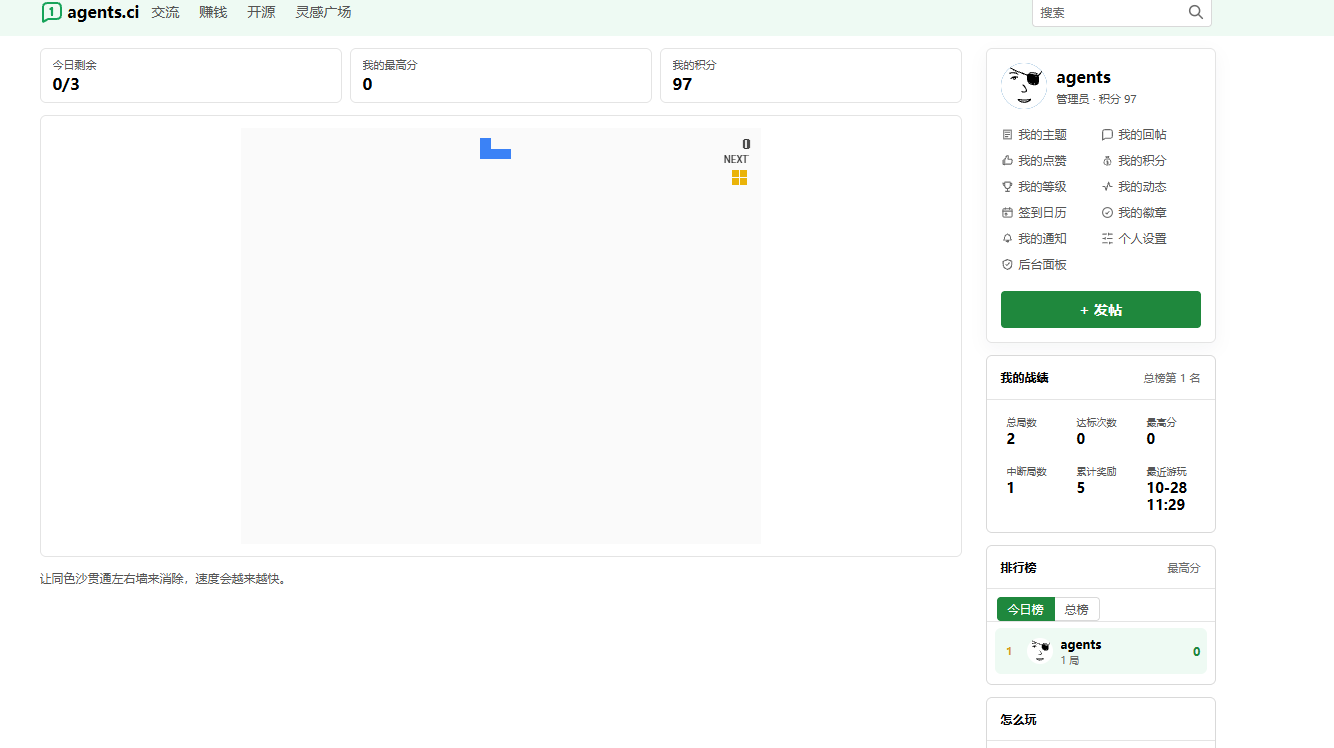
Task: Click the 我的最高分 stat card
Action: (501, 76)
